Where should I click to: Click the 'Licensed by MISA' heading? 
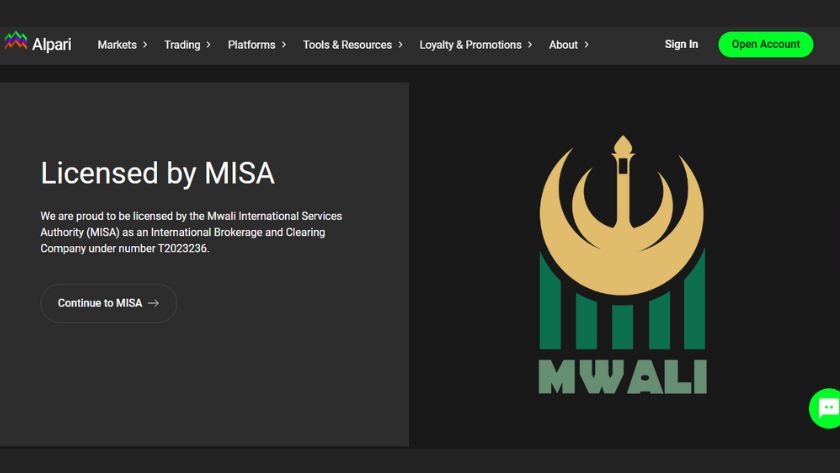pos(158,174)
